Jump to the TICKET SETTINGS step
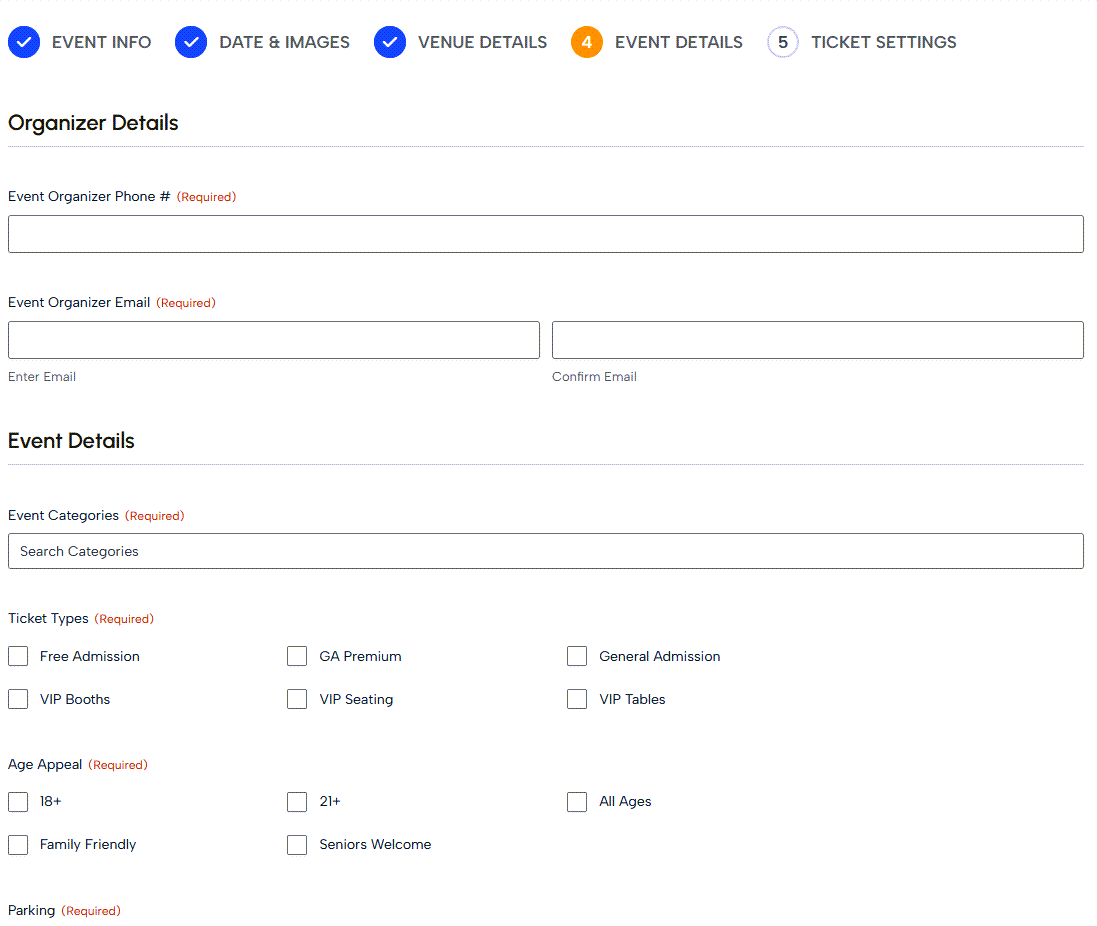Image resolution: width=1097 pixels, height=926 pixels. [x=884, y=42]
